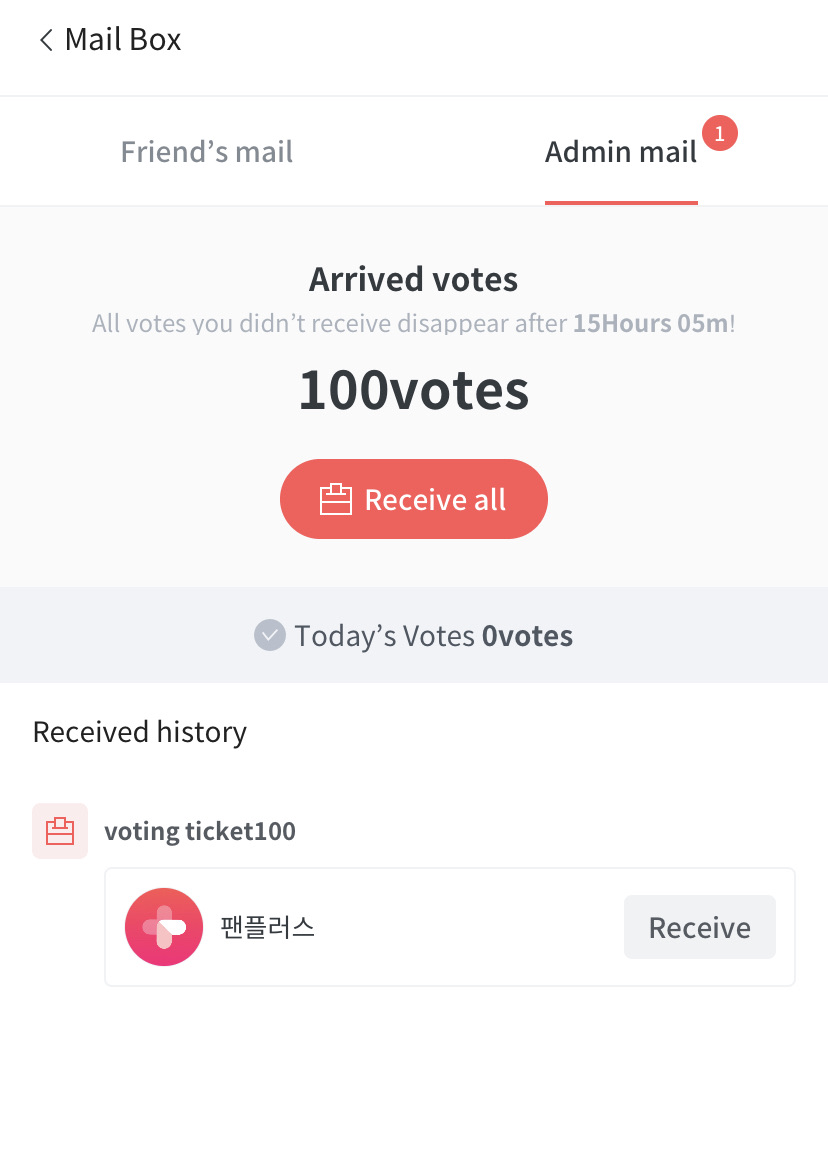
Task: Click the voting ticket100 label
Action: coord(200,831)
